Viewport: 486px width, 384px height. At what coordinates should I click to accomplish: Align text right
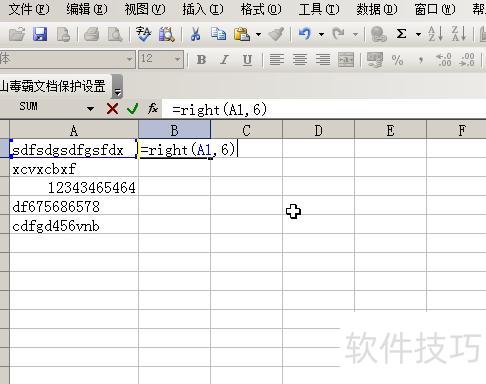[x=323, y=60]
